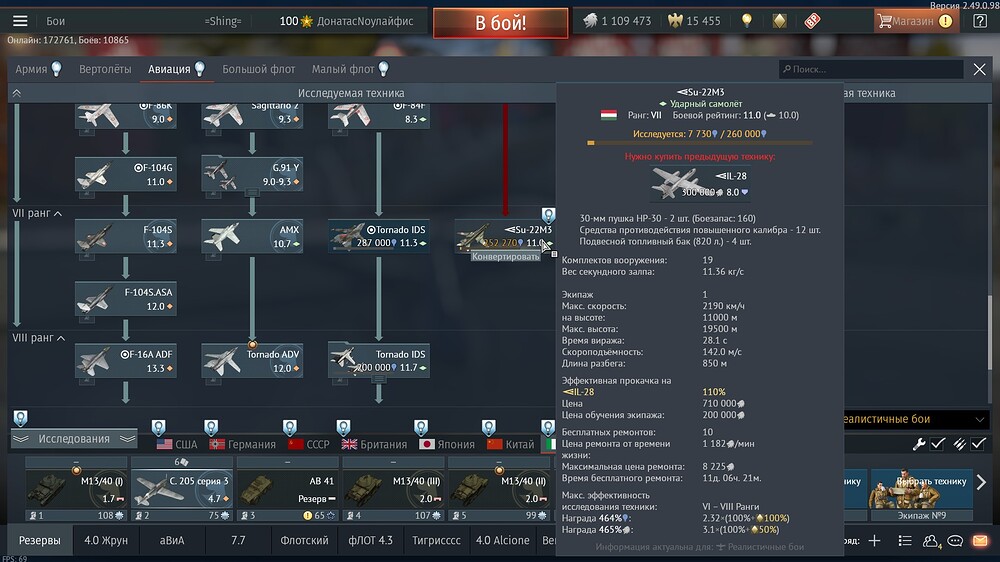Select the Резервы preset tab

[40, 540]
